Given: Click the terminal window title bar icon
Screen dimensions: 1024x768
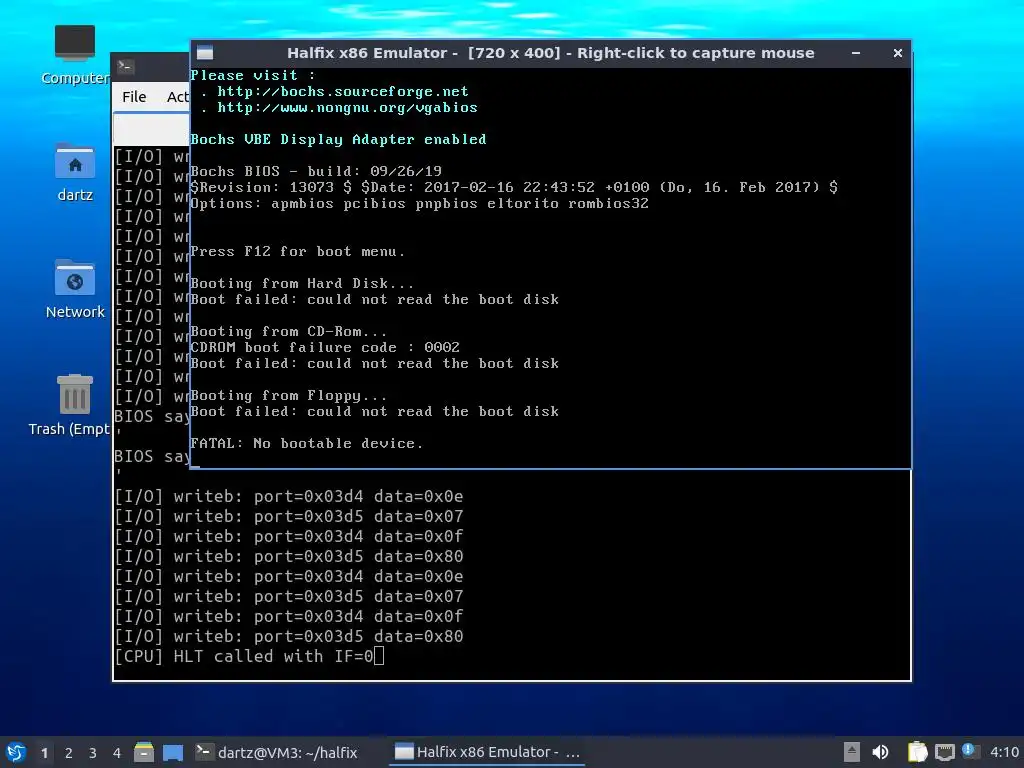Looking at the screenshot, I should click(x=126, y=66).
